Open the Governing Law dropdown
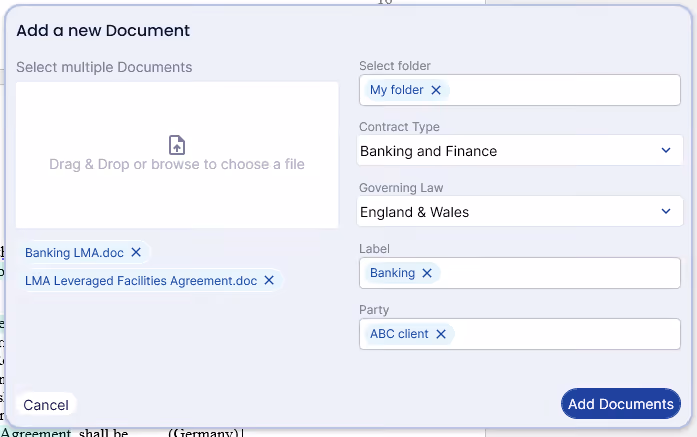Screen dimensions: 697x437 (520, 212)
